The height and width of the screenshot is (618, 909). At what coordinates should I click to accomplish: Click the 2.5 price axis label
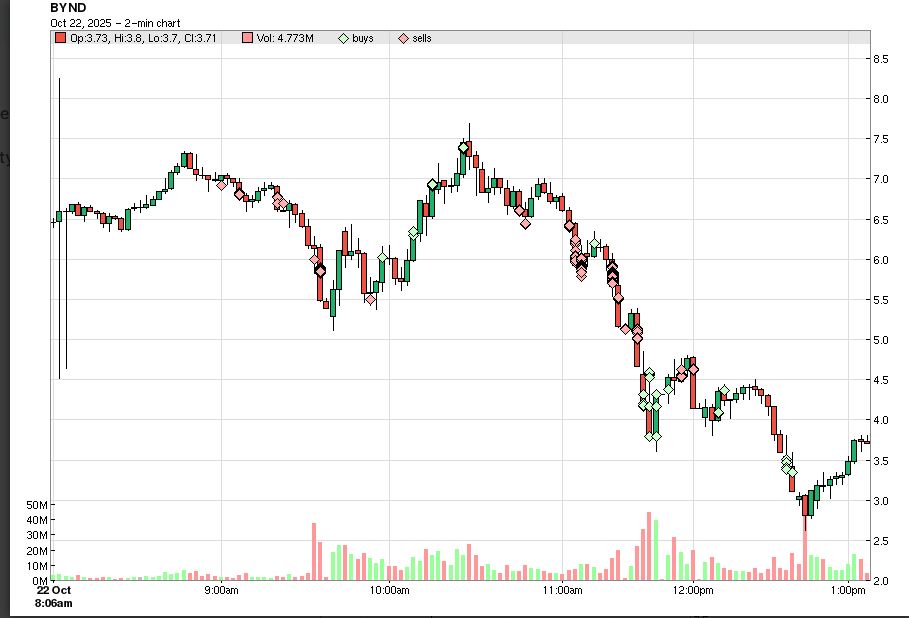click(x=881, y=541)
